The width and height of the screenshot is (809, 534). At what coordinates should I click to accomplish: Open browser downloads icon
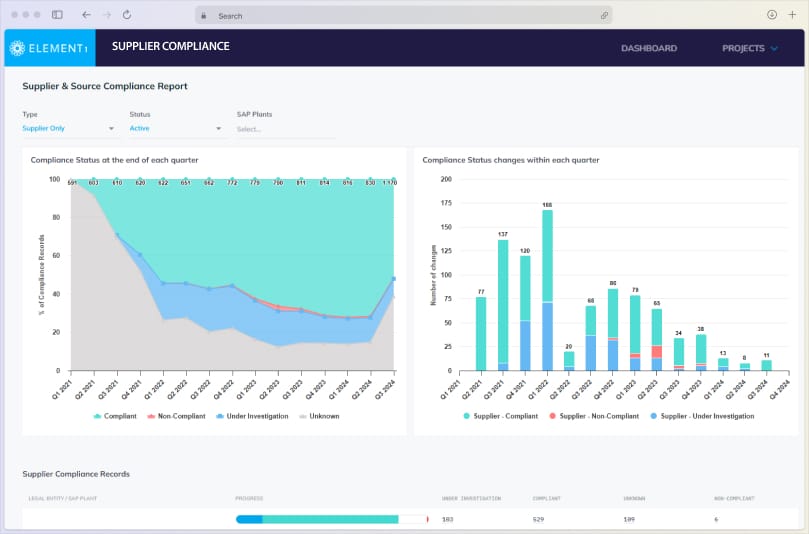tap(772, 15)
